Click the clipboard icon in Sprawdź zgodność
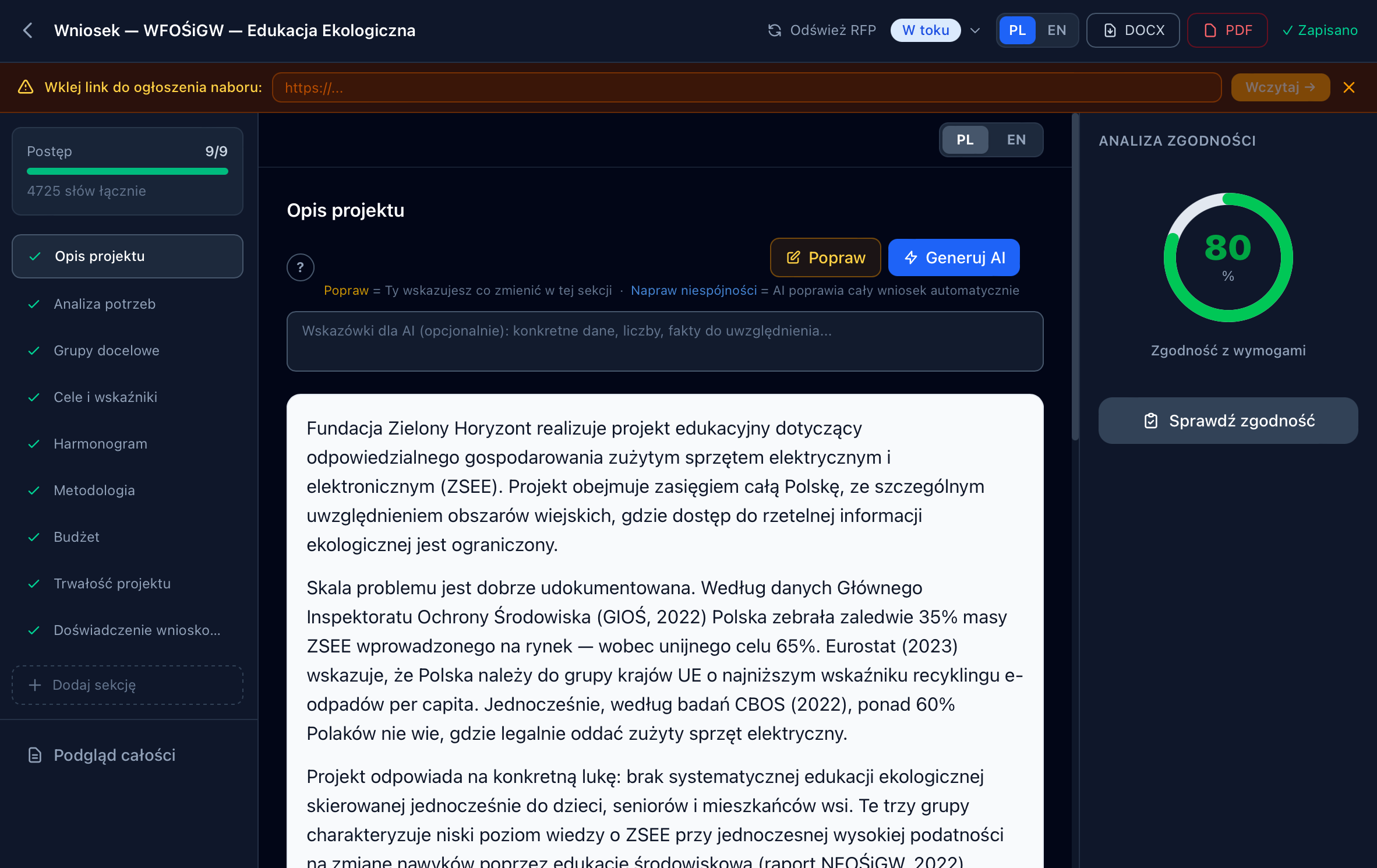1377x868 pixels. point(1150,421)
